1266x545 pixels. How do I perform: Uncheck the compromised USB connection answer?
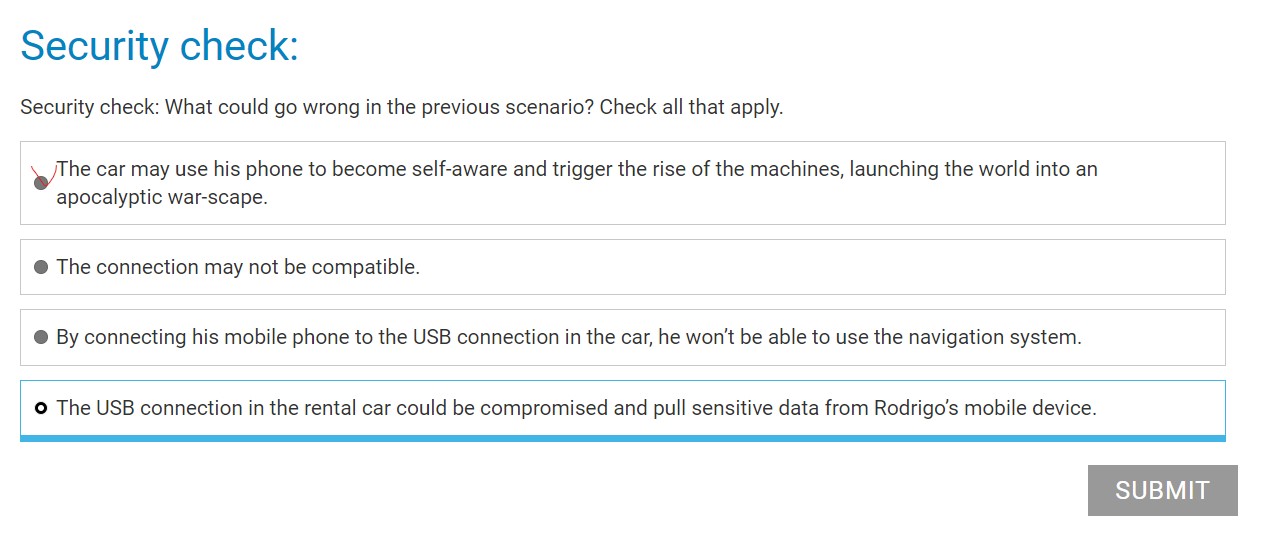point(622,409)
